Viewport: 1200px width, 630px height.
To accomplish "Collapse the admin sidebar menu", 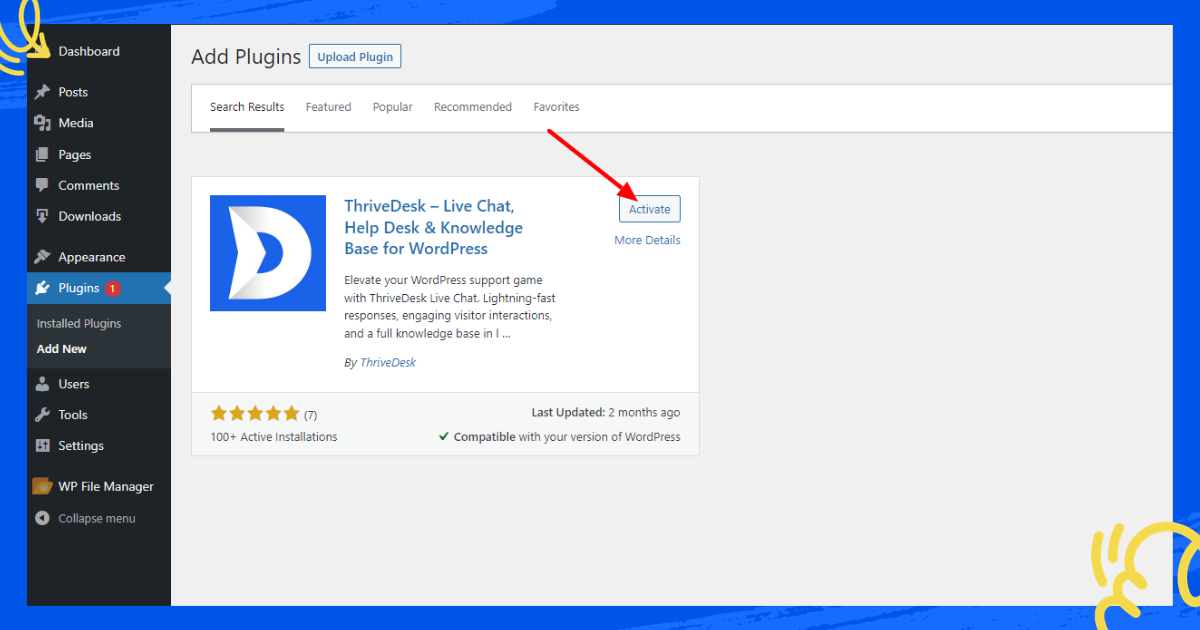I will (x=85, y=519).
